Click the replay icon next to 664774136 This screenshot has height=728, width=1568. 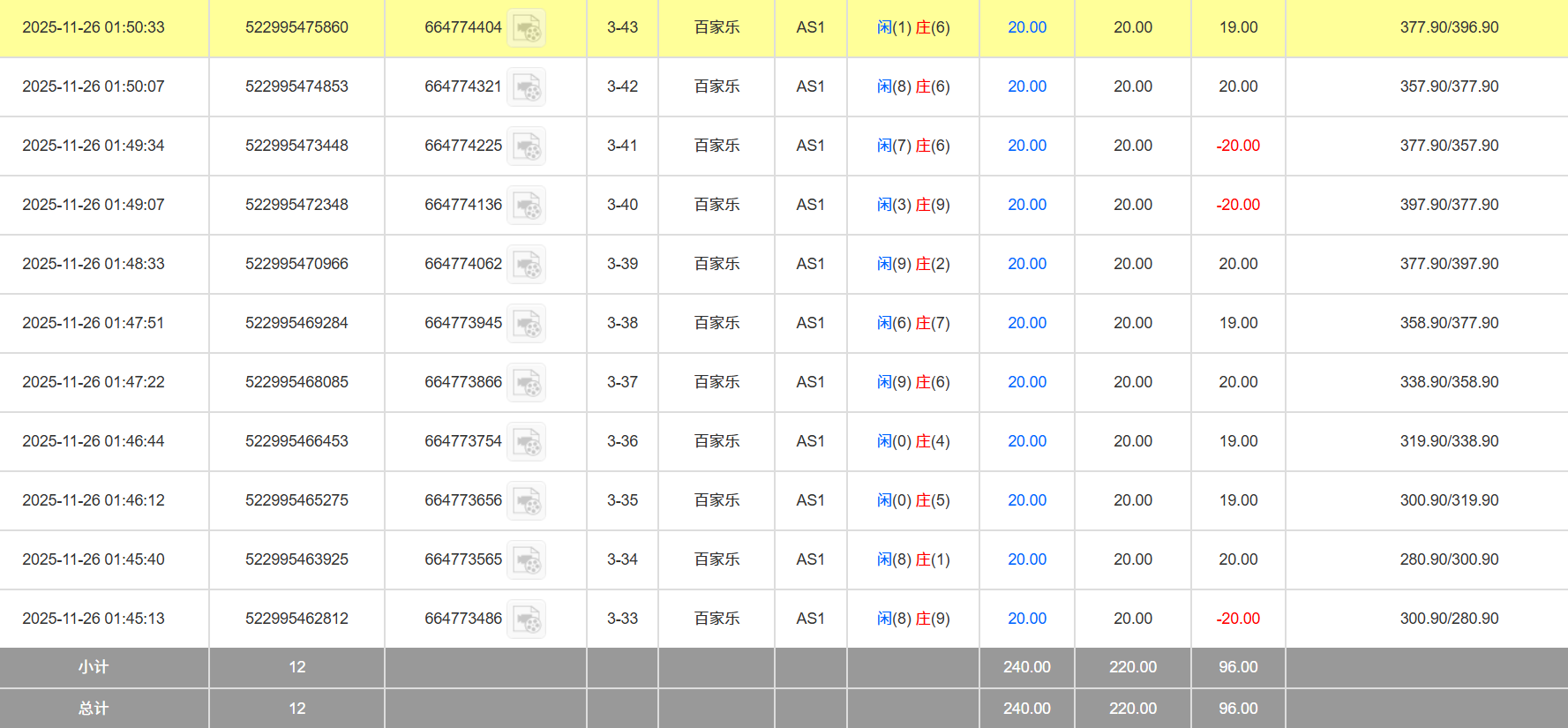(x=527, y=206)
